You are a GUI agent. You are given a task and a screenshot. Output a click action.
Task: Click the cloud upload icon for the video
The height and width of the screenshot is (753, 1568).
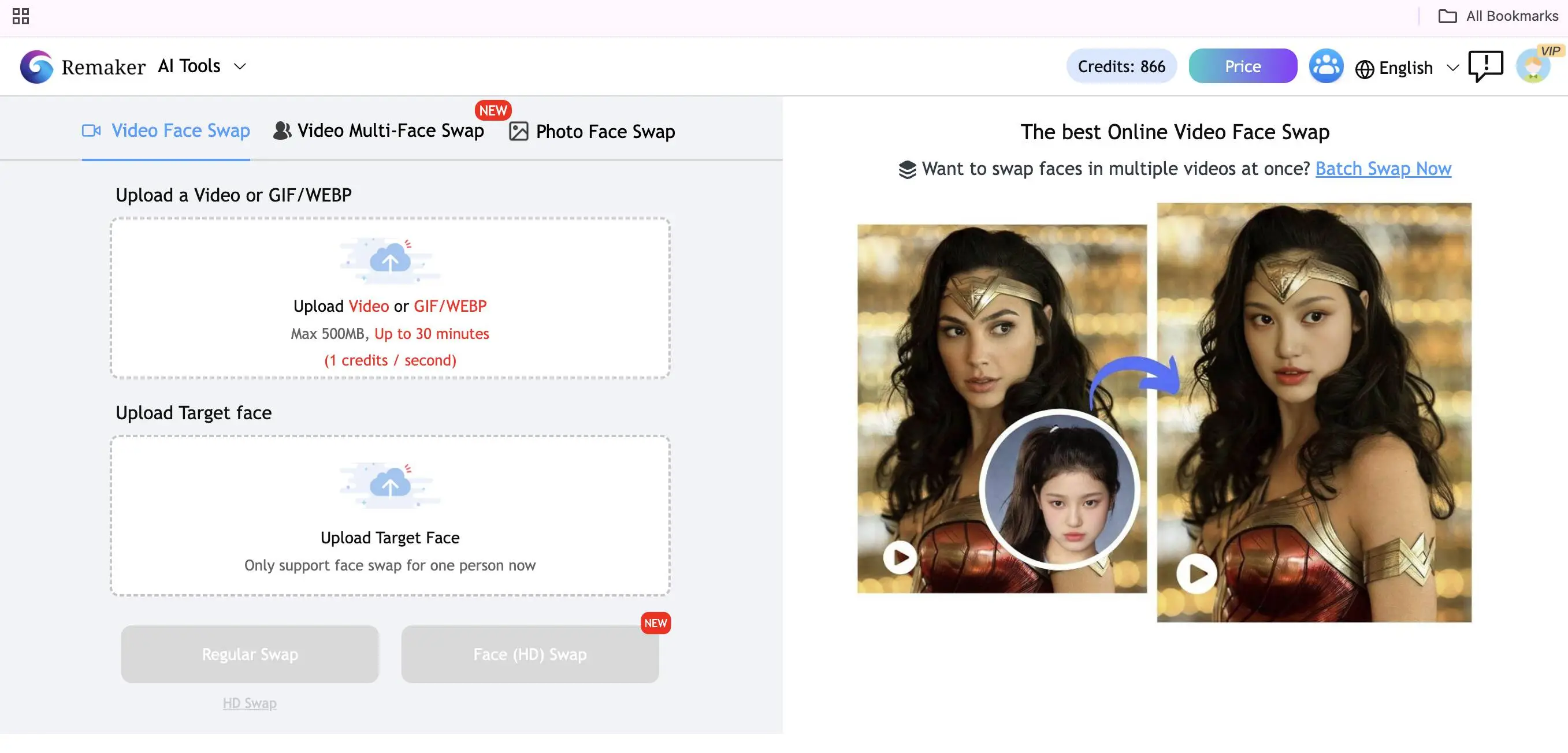point(389,261)
